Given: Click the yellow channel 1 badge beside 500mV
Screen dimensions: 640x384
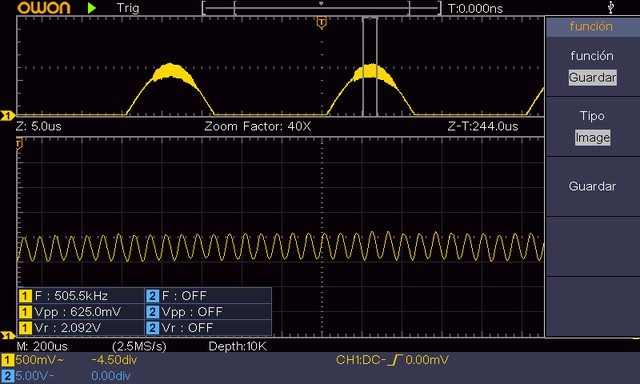Looking at the screenshot, I should click(x=7, y=360).
